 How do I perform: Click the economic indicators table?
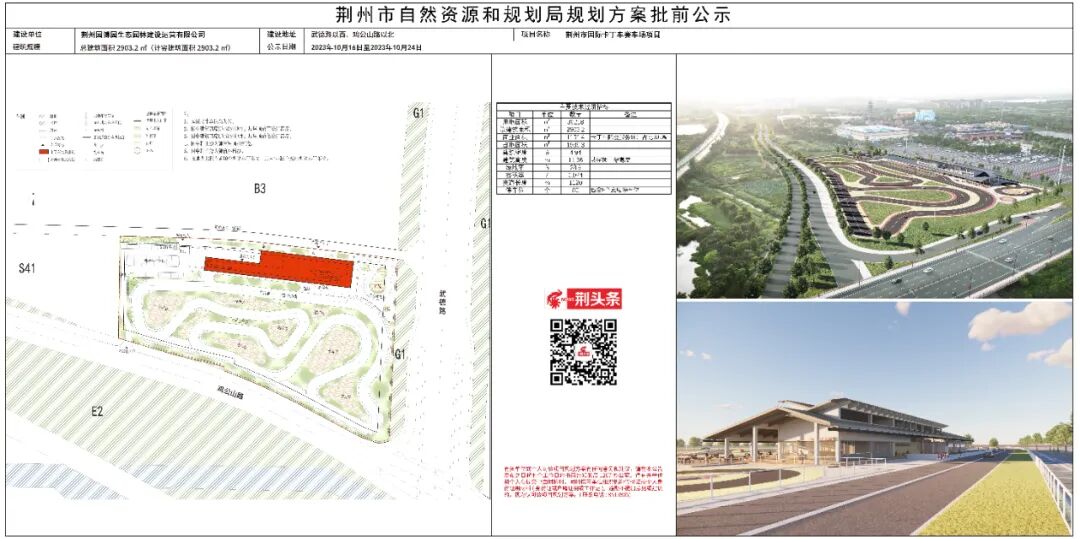pos(583,148)
